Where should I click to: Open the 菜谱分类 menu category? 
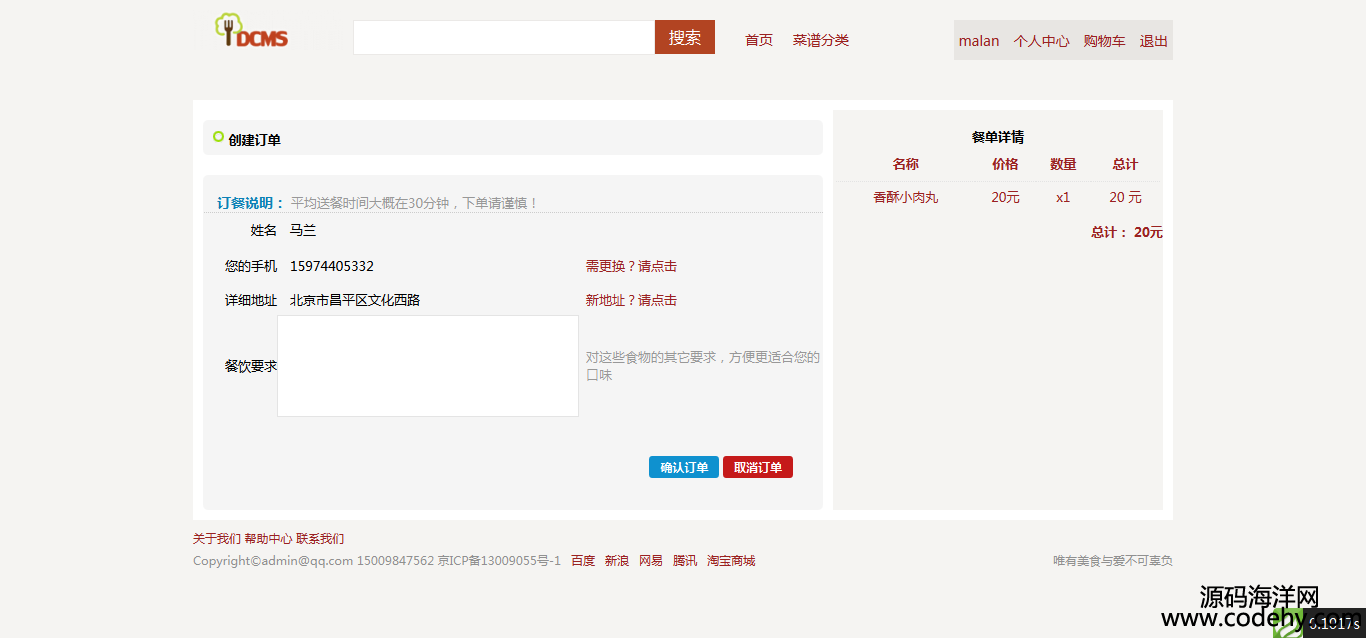coord(821,40)
